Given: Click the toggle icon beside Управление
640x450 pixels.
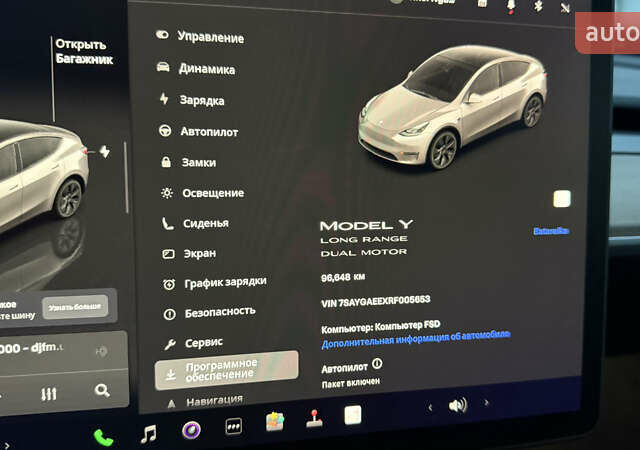Looking at the screenshot, I should pyautogui.click(x=162, y=35).
